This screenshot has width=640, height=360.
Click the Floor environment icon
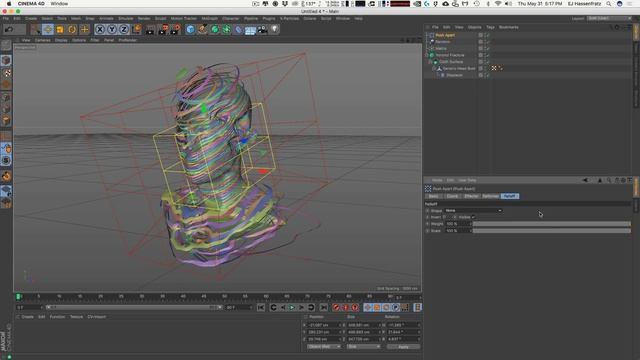click(250, 29)
